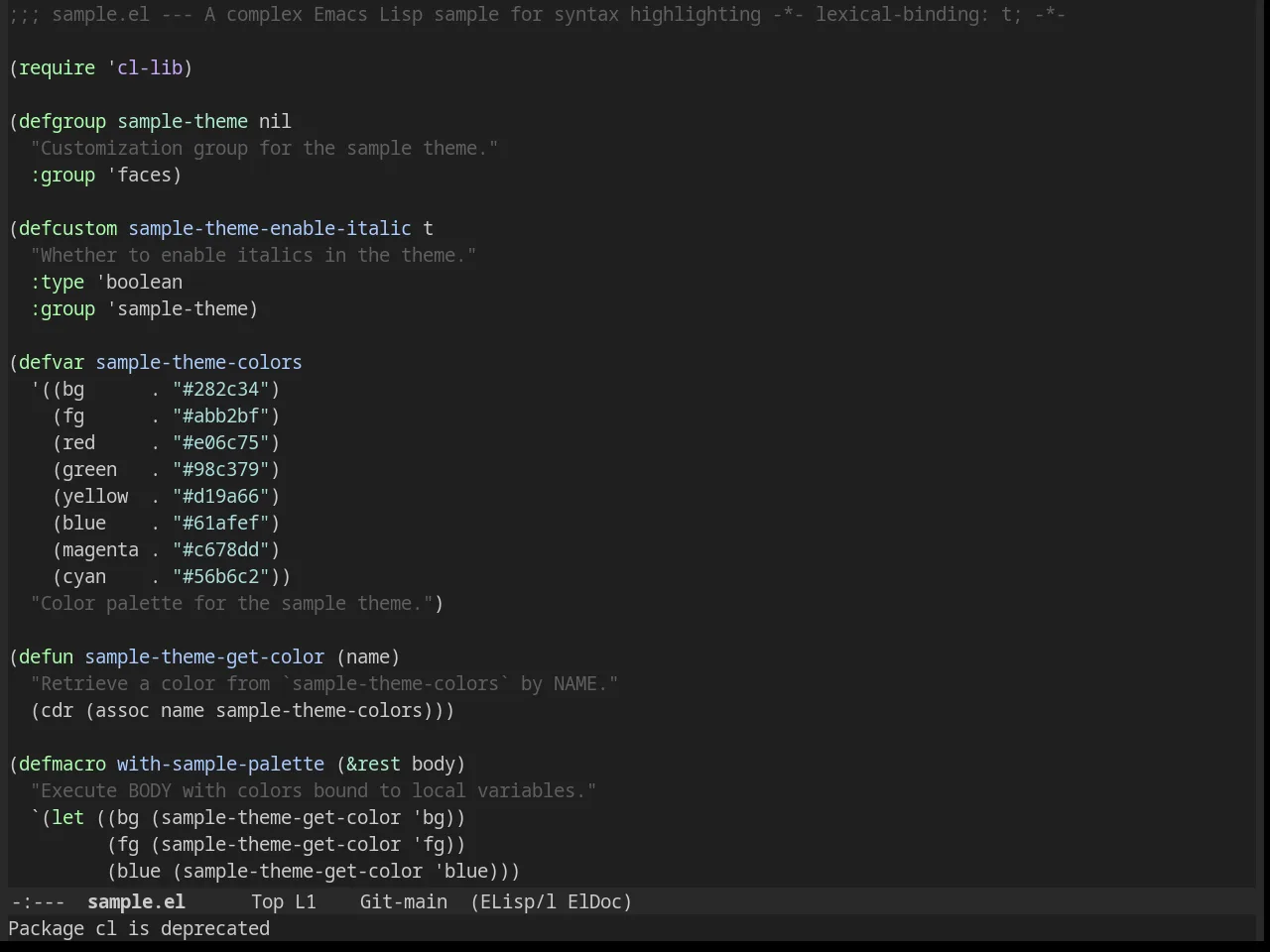The image size is (1270, 952).
Task: Click the defgroup keyword
Action: (x=63, y=121)
